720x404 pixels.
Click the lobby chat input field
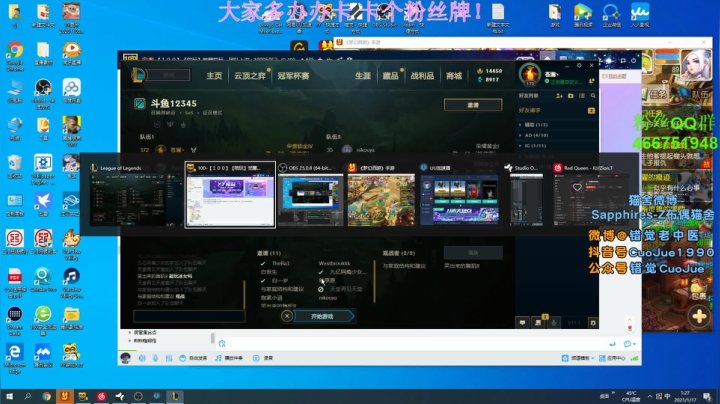coord(189,316)
